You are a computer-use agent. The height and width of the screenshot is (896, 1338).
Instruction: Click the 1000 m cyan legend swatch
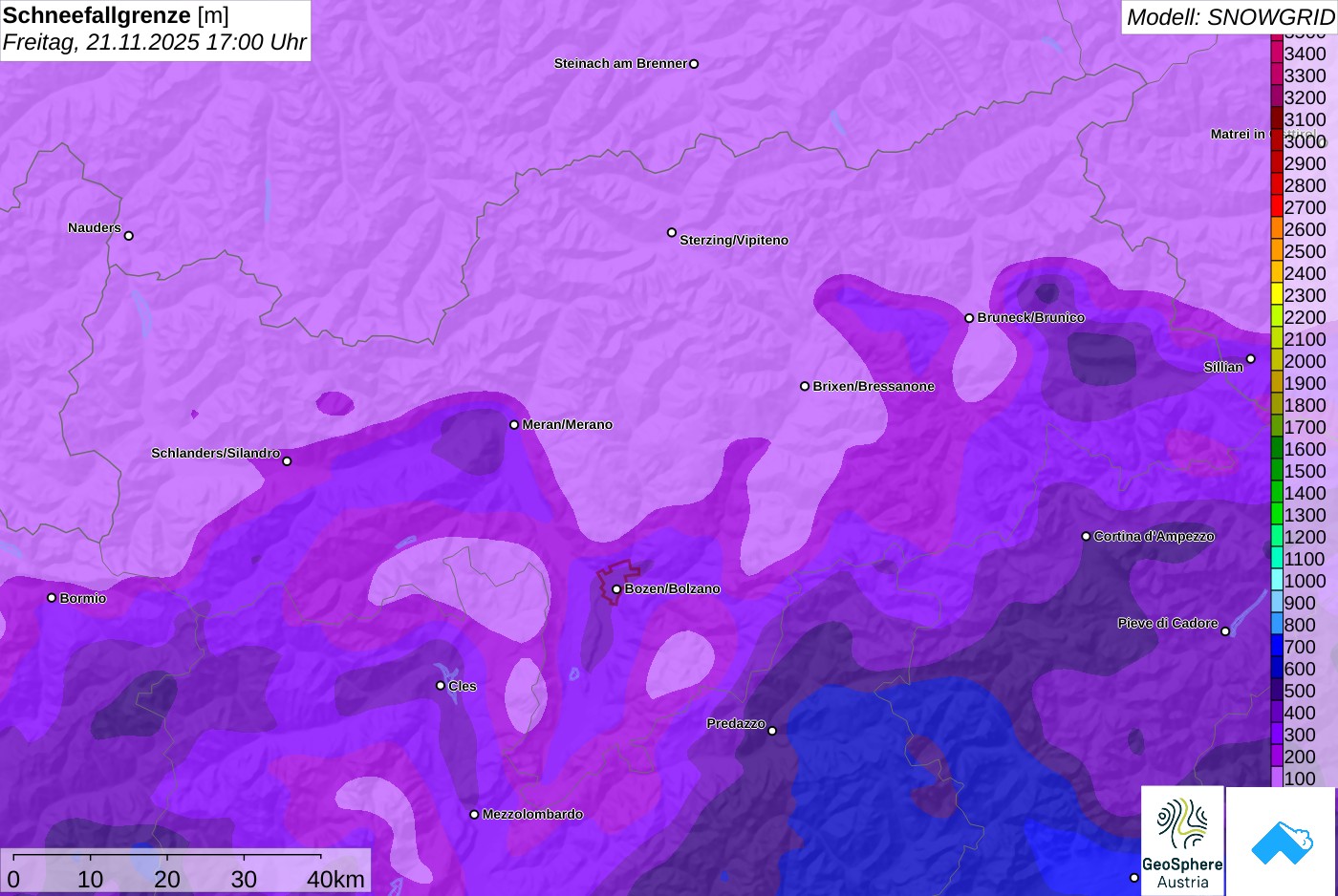coord(1276,580)
